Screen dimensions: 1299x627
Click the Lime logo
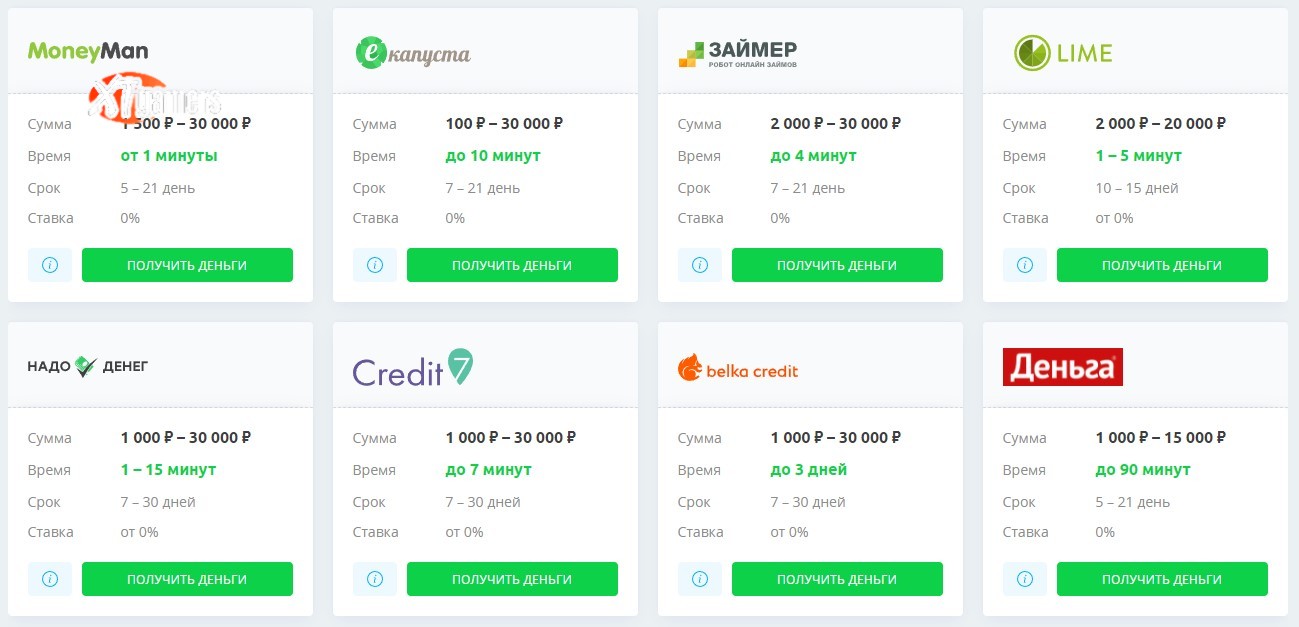point(1062,53)
